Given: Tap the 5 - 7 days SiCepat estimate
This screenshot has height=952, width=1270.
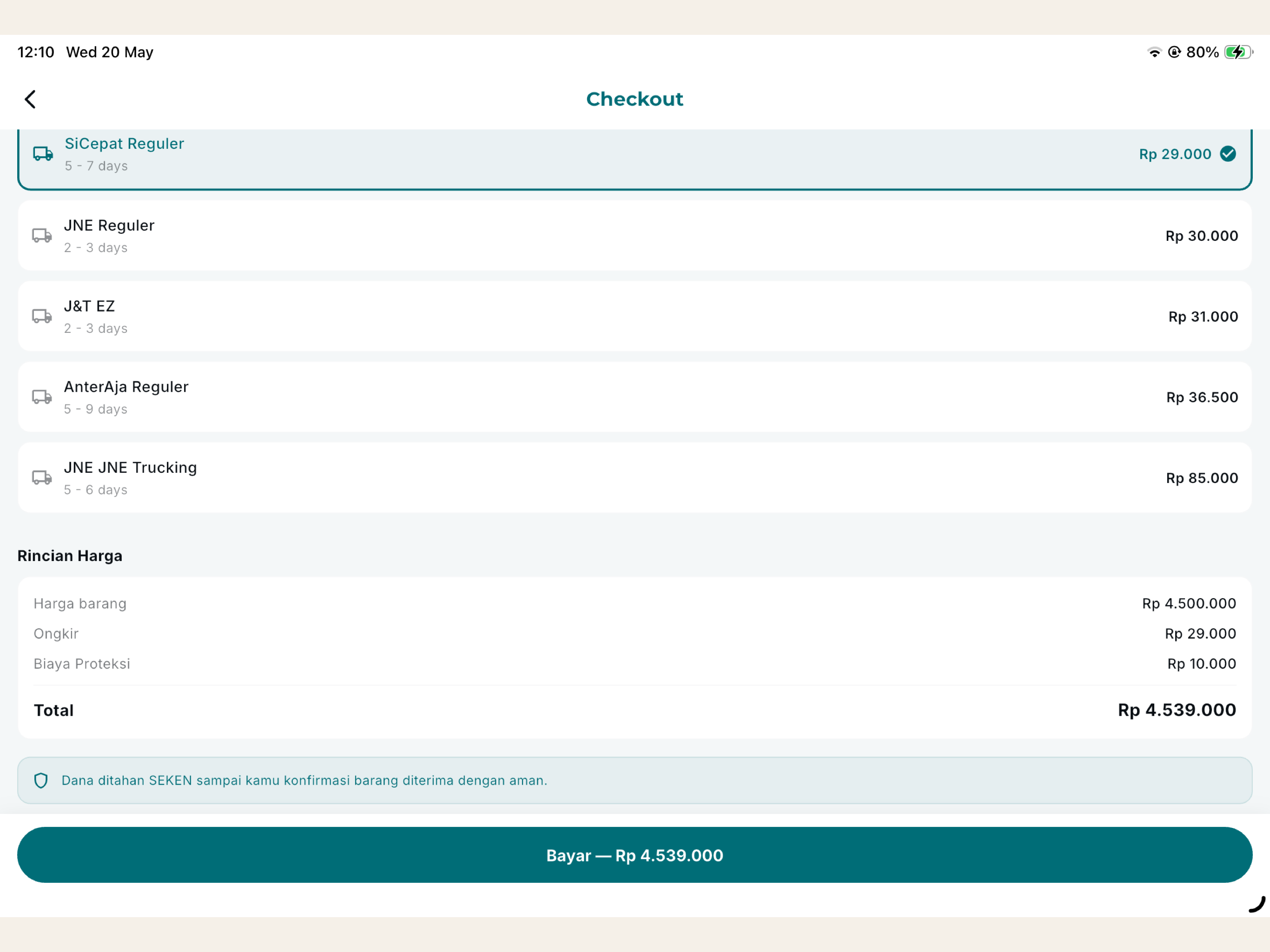Looking at the screenshot, I should 96,166.
